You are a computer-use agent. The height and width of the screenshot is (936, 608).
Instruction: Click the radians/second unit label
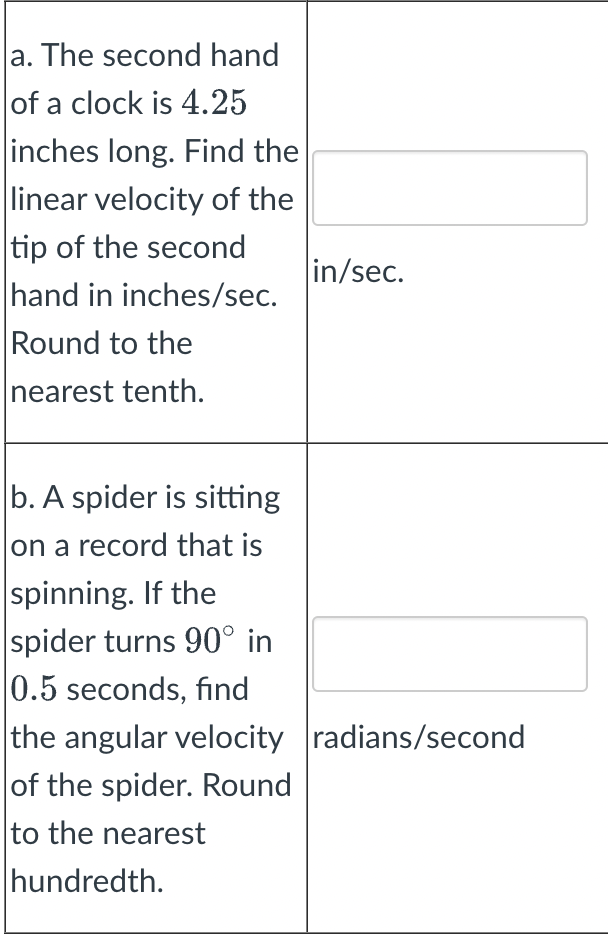click(x=418, y=737)
